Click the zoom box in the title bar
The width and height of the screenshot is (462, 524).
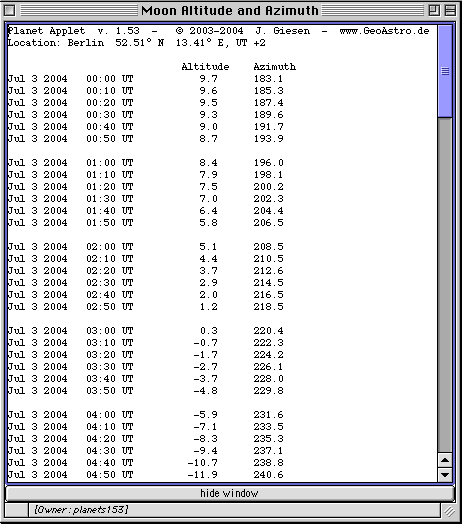click(434, 11)
